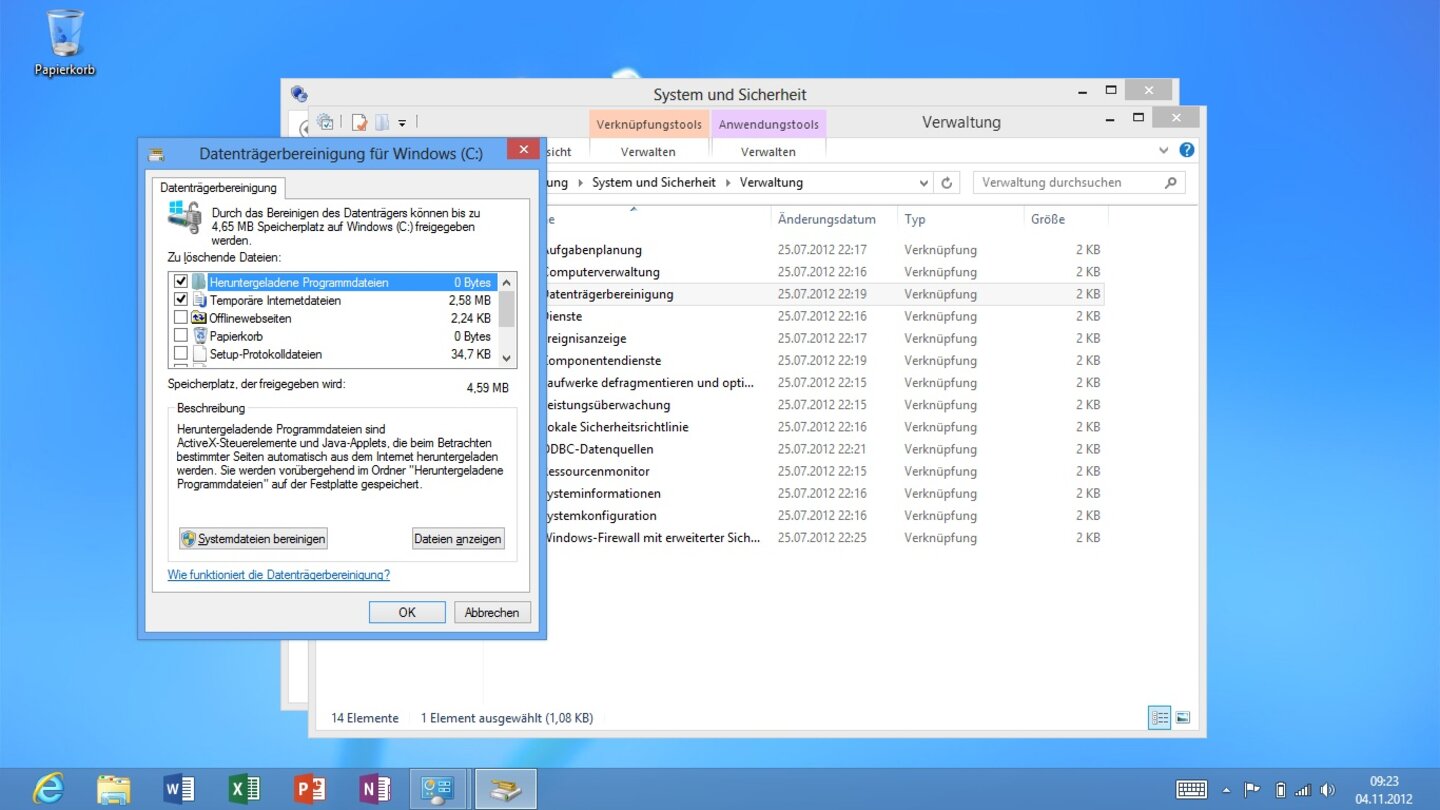
Task: Switch to the Disk Cleanup taskbar button
Action: [505, 789]
